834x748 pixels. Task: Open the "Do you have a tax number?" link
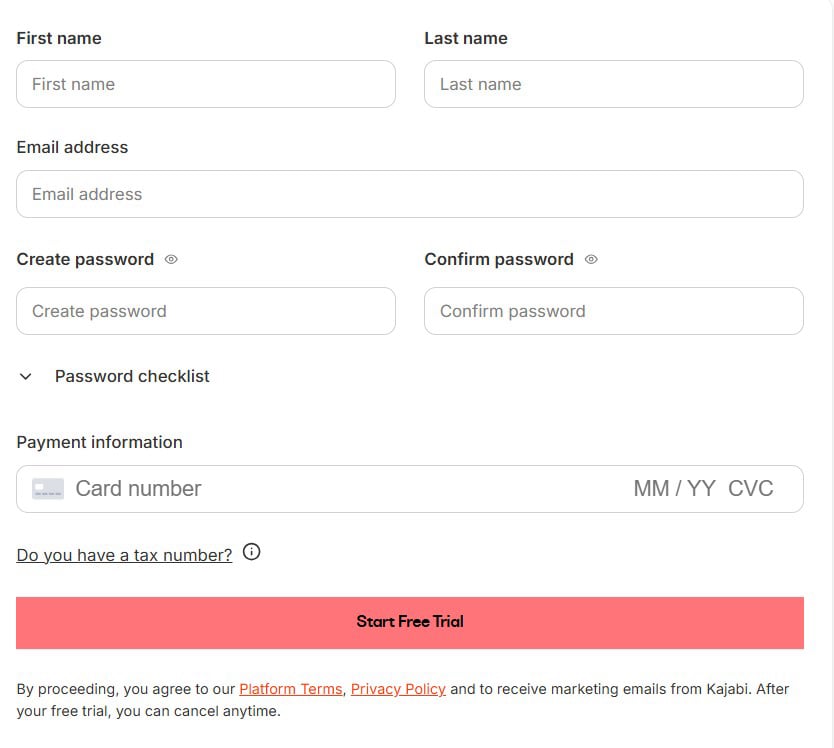(124, 554)
